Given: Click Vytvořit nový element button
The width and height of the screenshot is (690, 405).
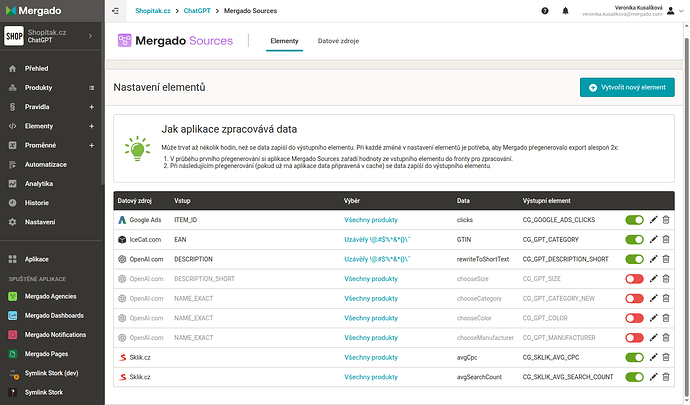Looking at the screenshot, I should pos(627,87).
